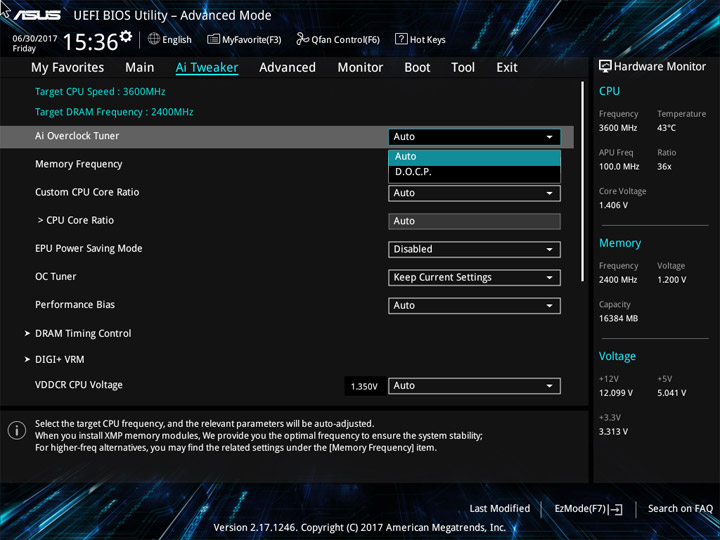
Task: Click the 15:36 clock display
Action: click(x=90, y=42)
